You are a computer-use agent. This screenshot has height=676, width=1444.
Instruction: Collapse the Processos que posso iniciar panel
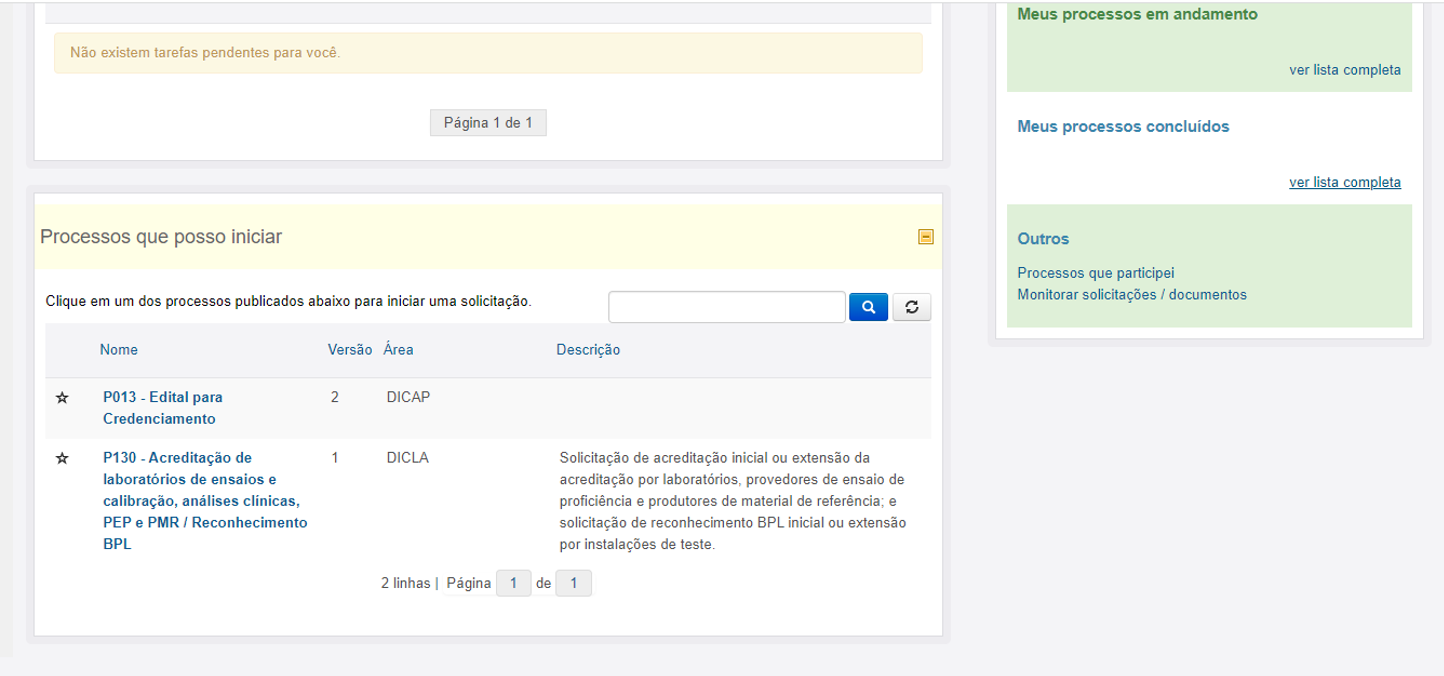[926, 237]
